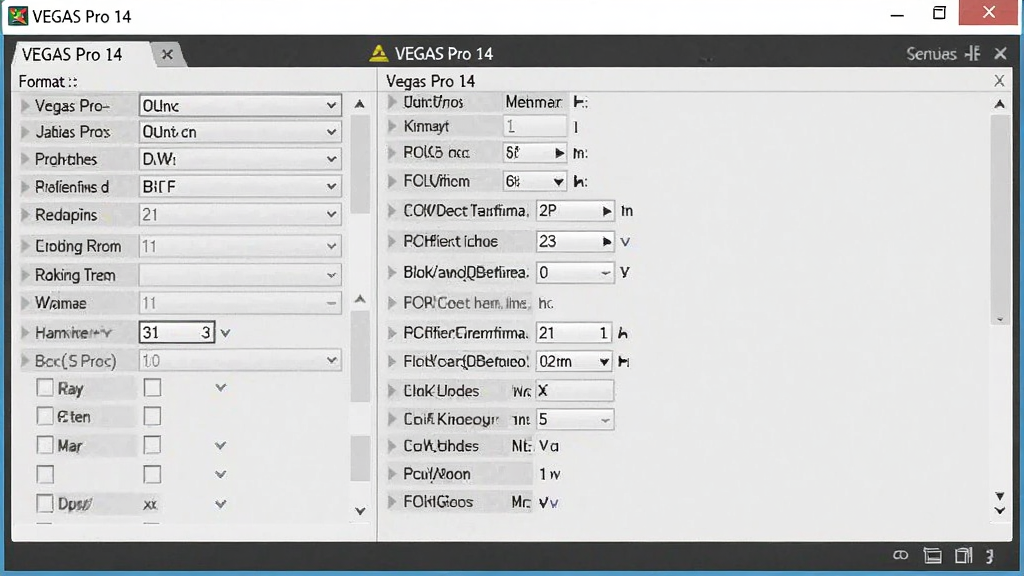Expand the Blok/andDBefirea row
Image resolution: width=1024 pixels, height=576 pixels.
392,272
